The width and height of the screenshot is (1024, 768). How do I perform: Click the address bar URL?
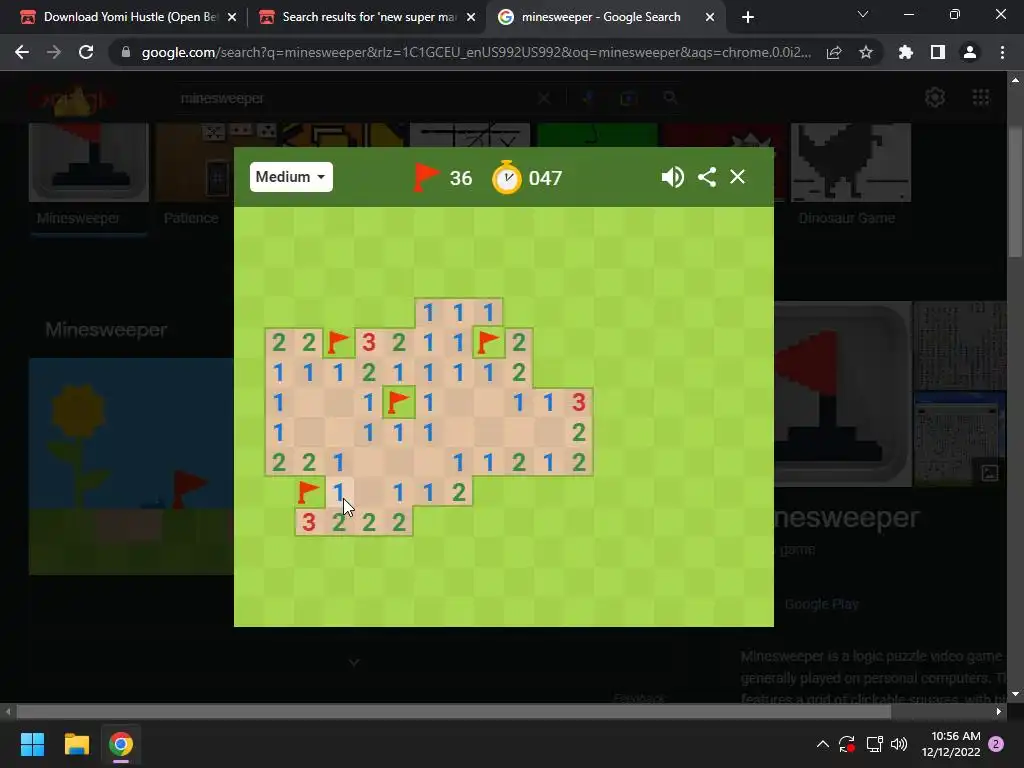click(x=476, y=52)
